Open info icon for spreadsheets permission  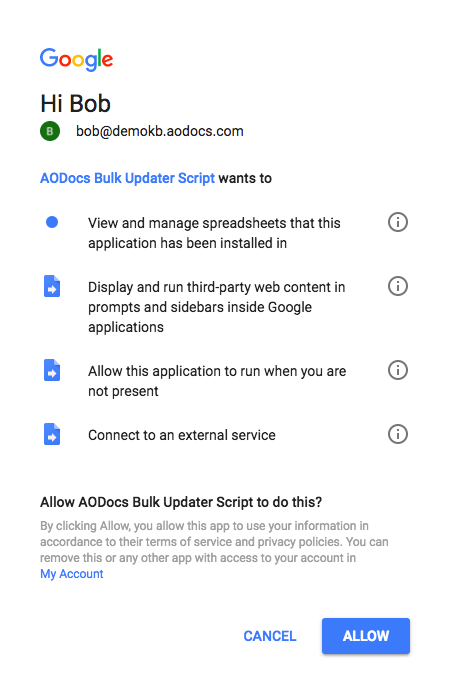click(x=398, y=222)
